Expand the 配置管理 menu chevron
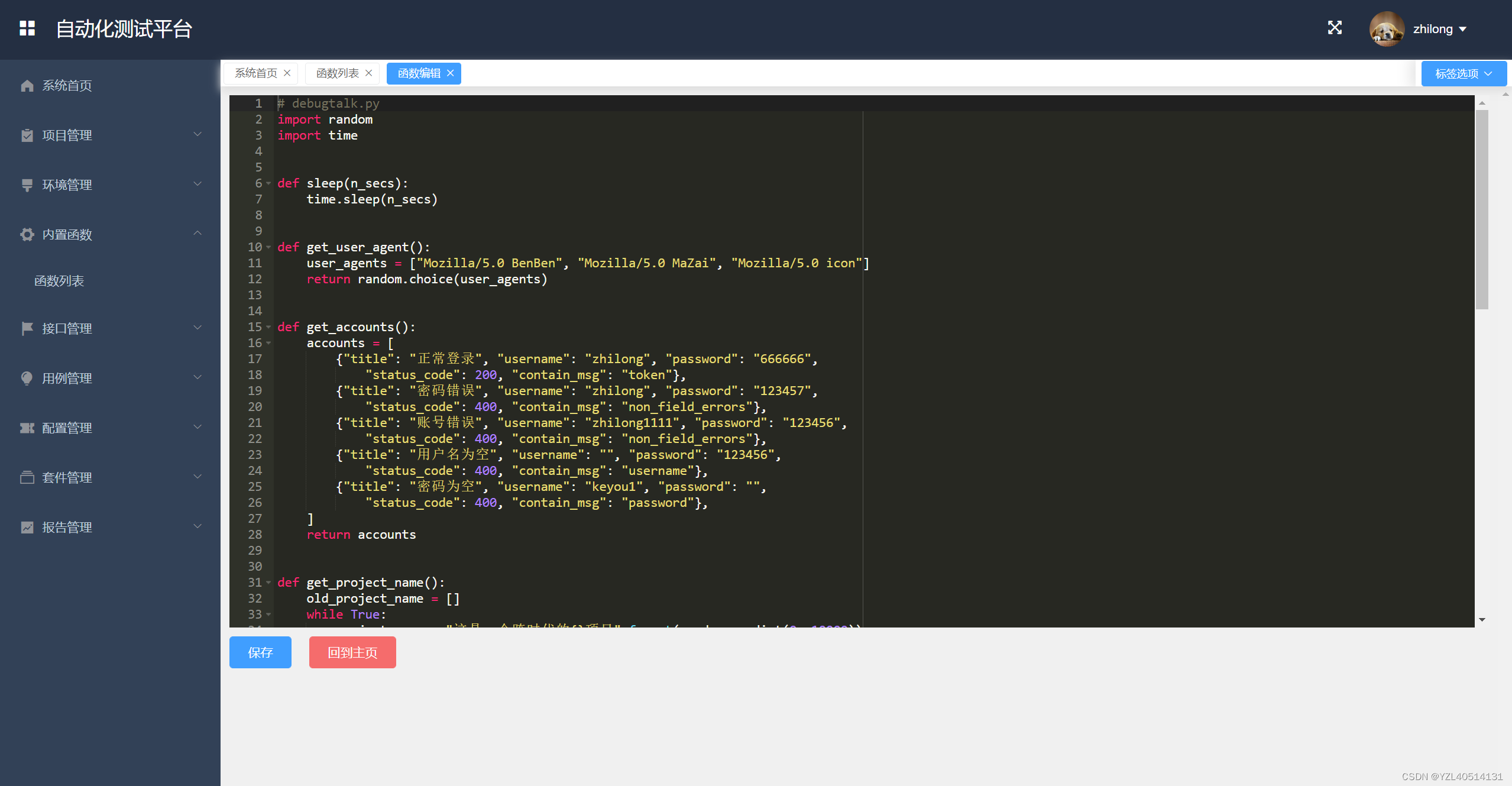 198,428
